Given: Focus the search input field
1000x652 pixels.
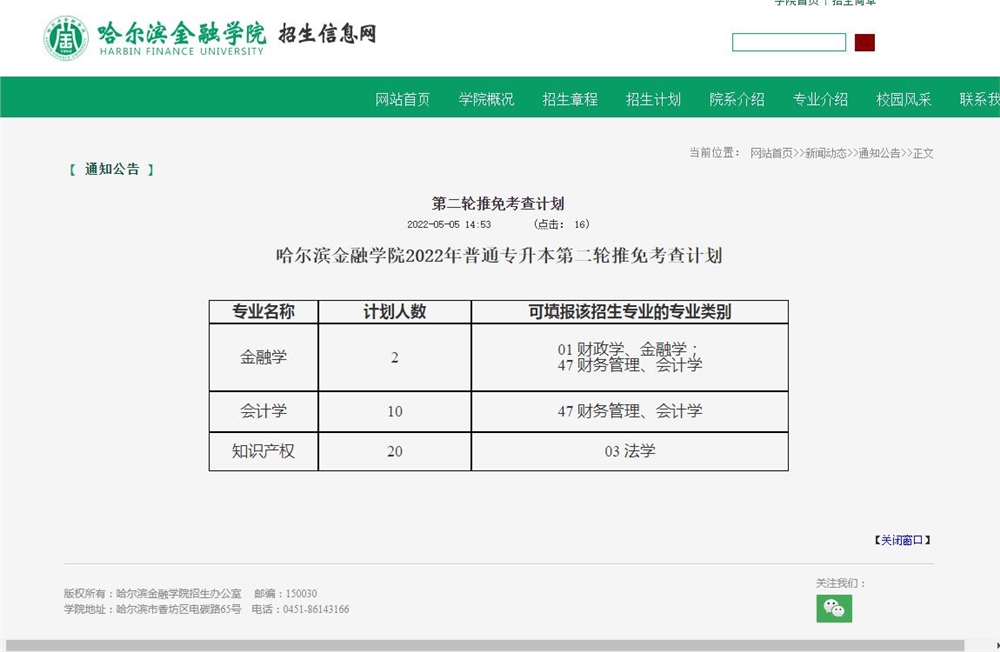Looking at the screenshot, I should pos(789,43).
